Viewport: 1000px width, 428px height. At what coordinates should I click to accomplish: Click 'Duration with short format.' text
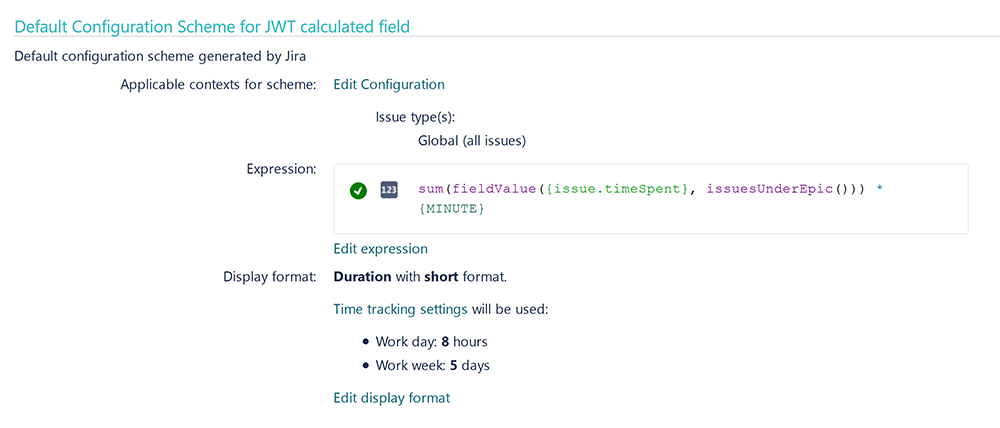coord(420,277)
